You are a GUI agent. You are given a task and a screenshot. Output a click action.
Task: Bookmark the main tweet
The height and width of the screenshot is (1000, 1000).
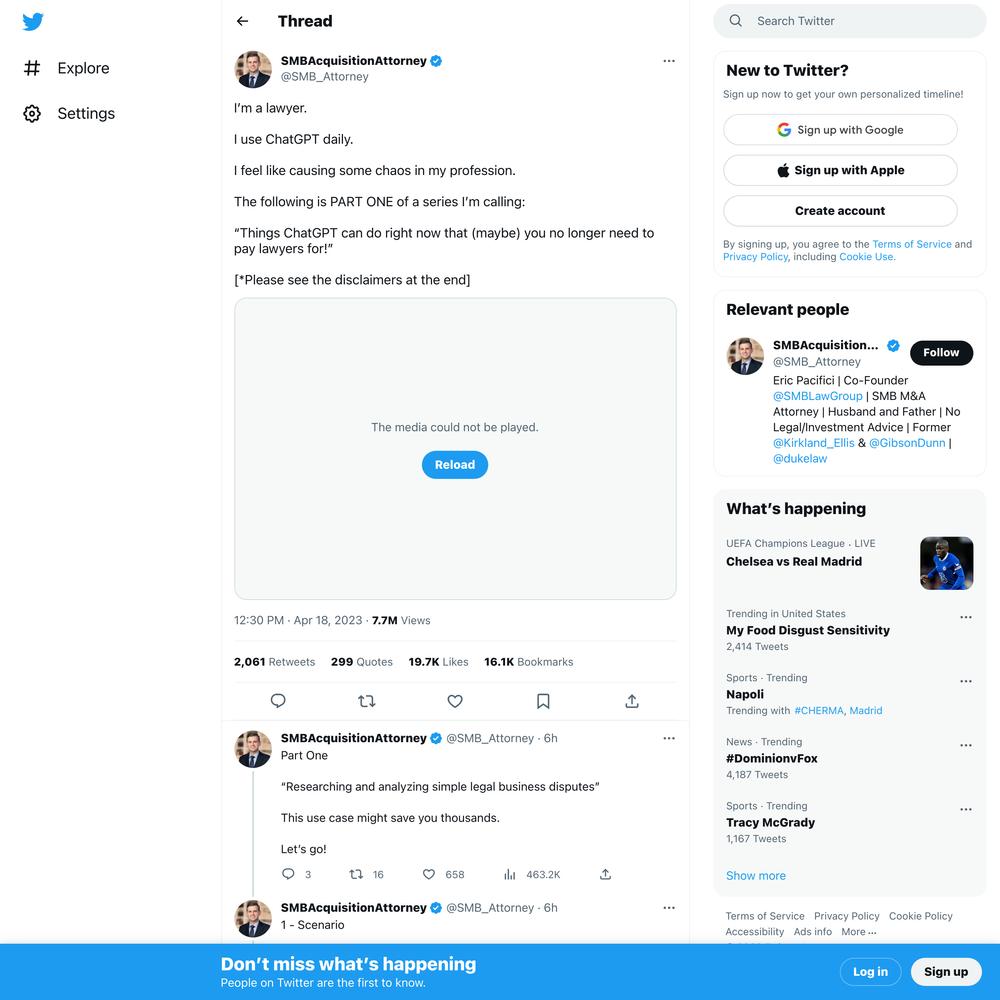(x=543, y=701)
